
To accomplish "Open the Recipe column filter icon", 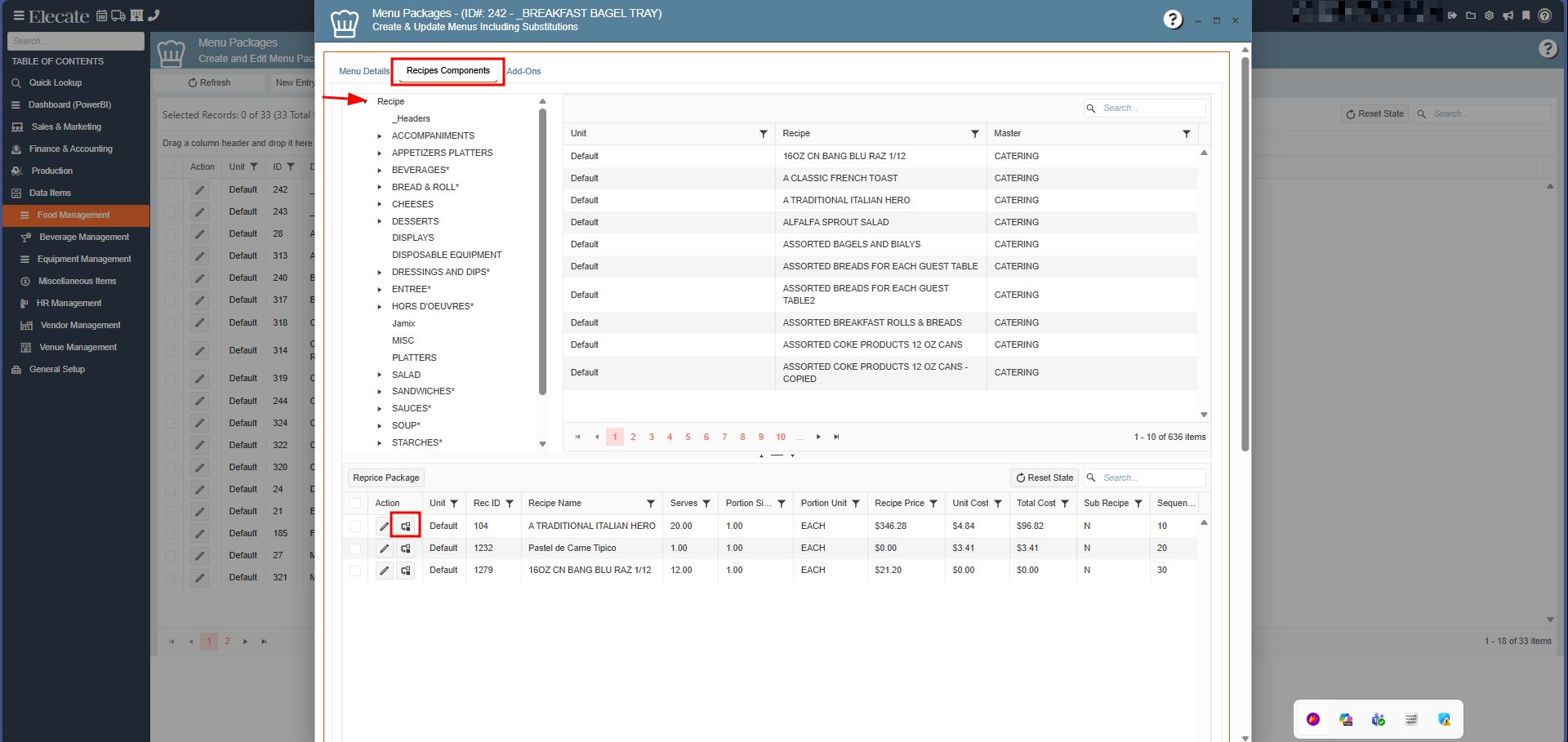I will point(974,134).
